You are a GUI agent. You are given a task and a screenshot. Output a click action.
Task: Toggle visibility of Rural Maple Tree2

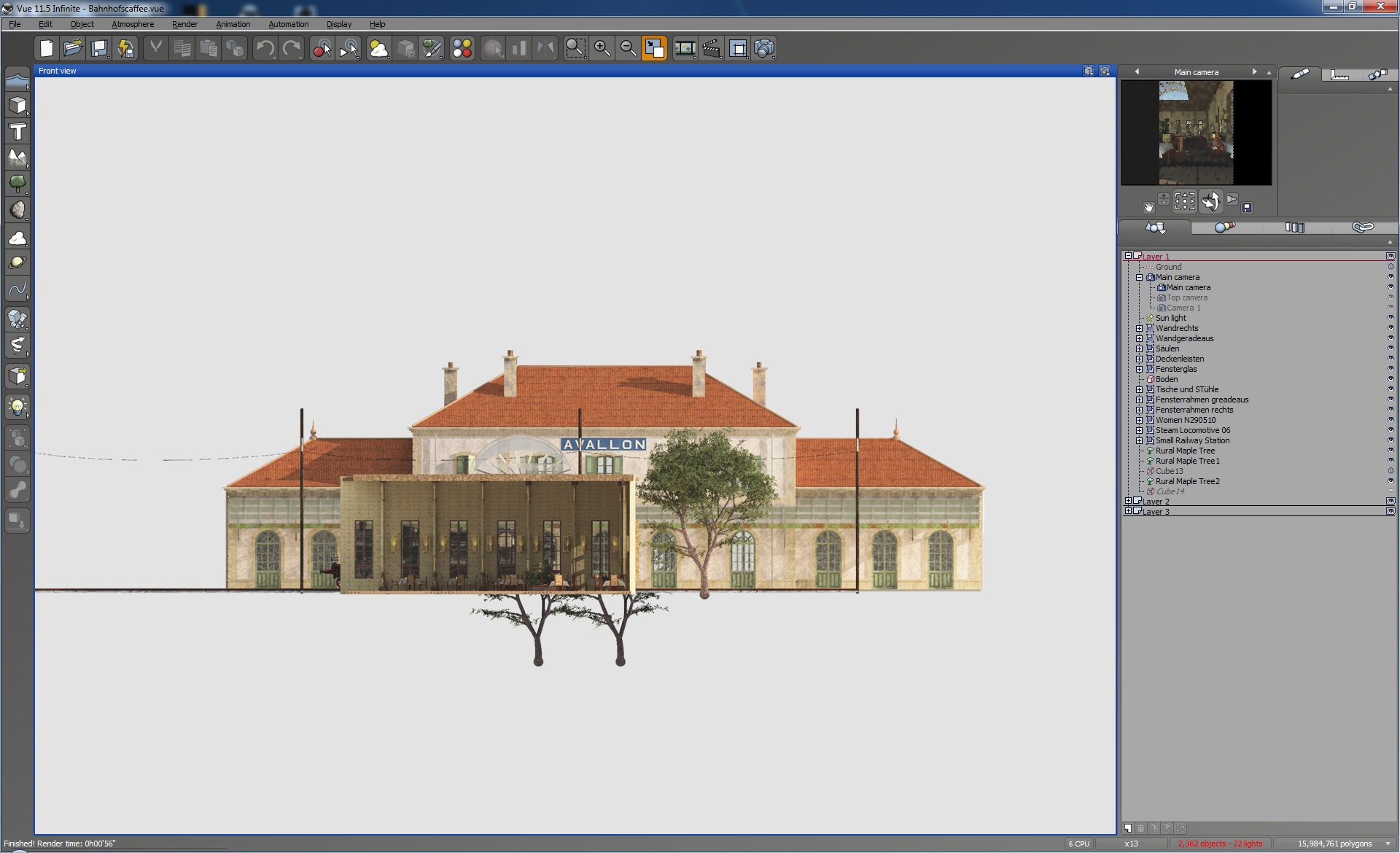point(1390,481)
